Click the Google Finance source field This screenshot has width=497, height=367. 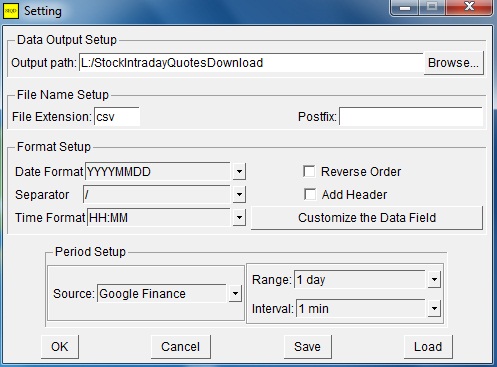162,294
